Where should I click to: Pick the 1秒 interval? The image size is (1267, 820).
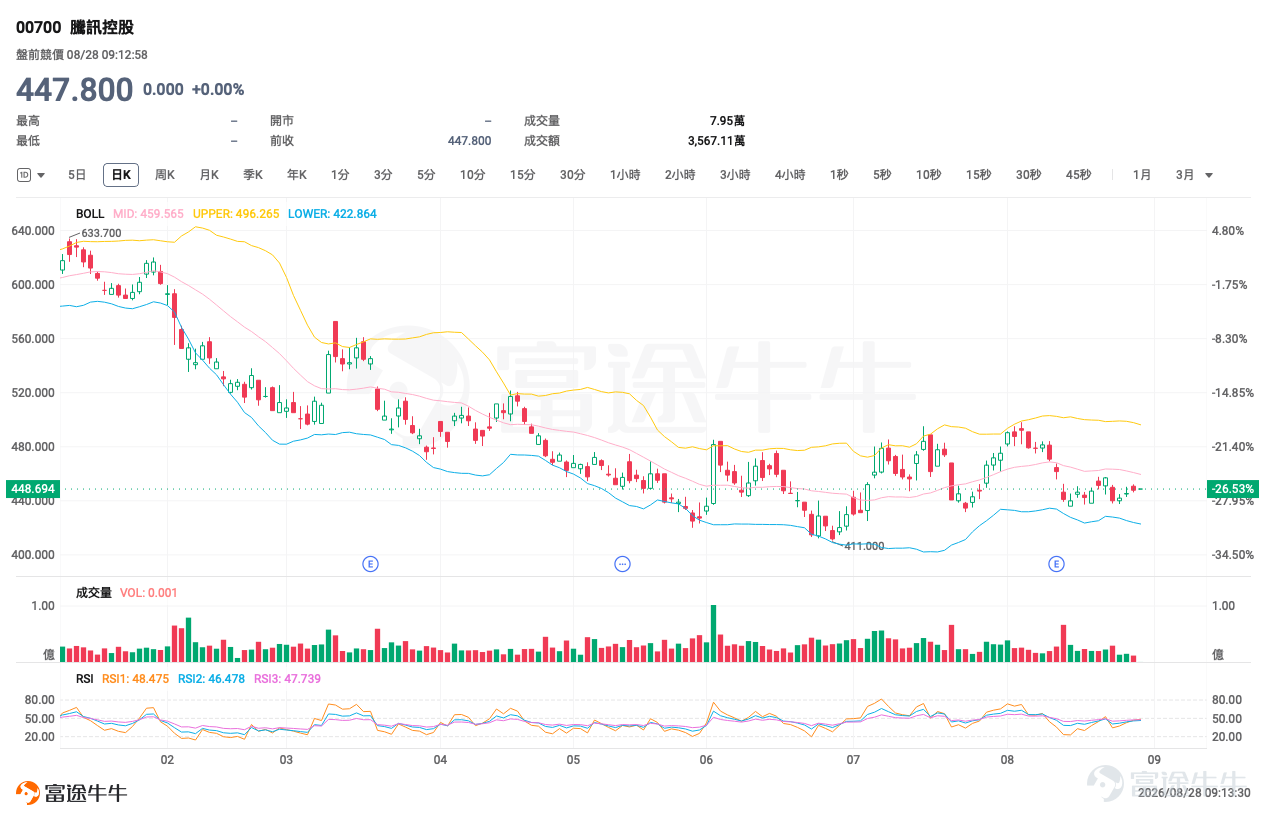(839, 175)
